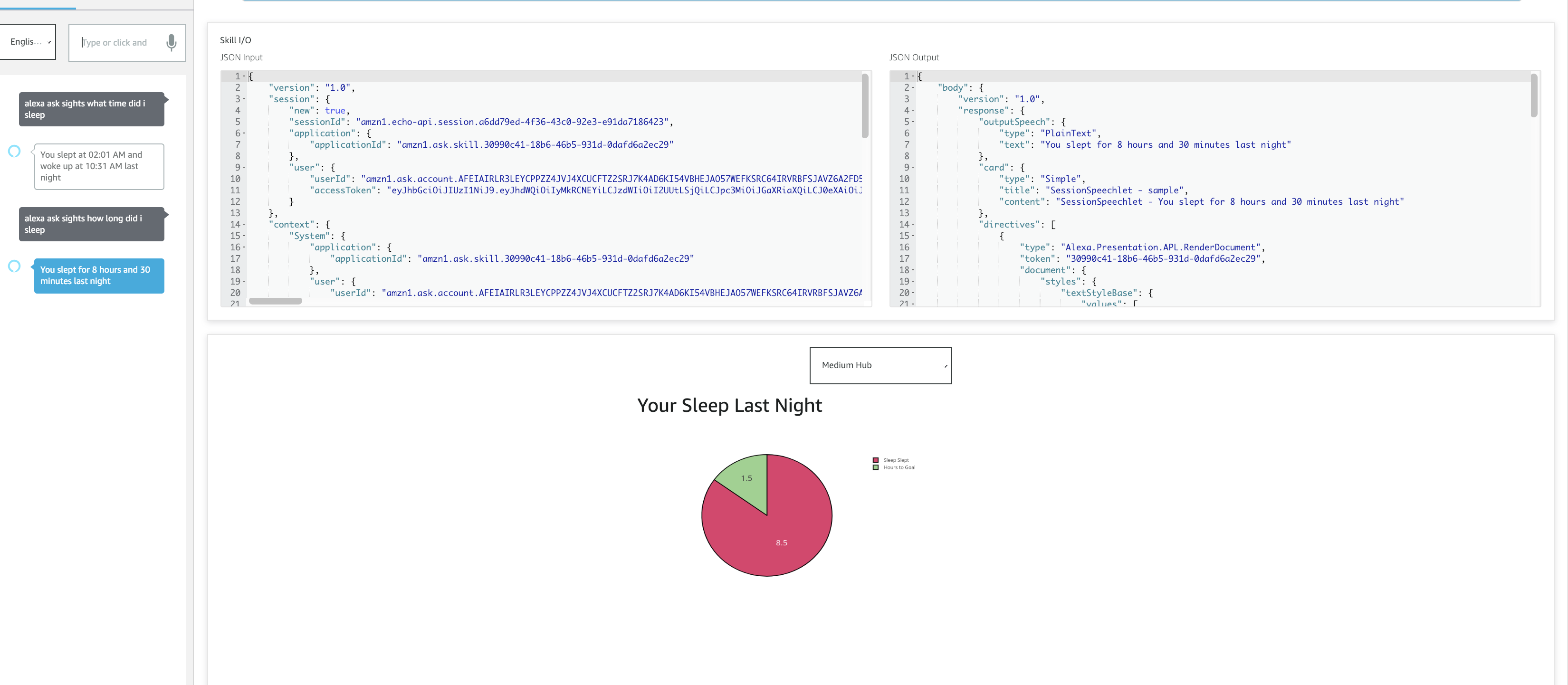Viewport: 1568px width, 685px height.
Task: Collapse "session" block at input line 3
Action: [x=244, y=99]
